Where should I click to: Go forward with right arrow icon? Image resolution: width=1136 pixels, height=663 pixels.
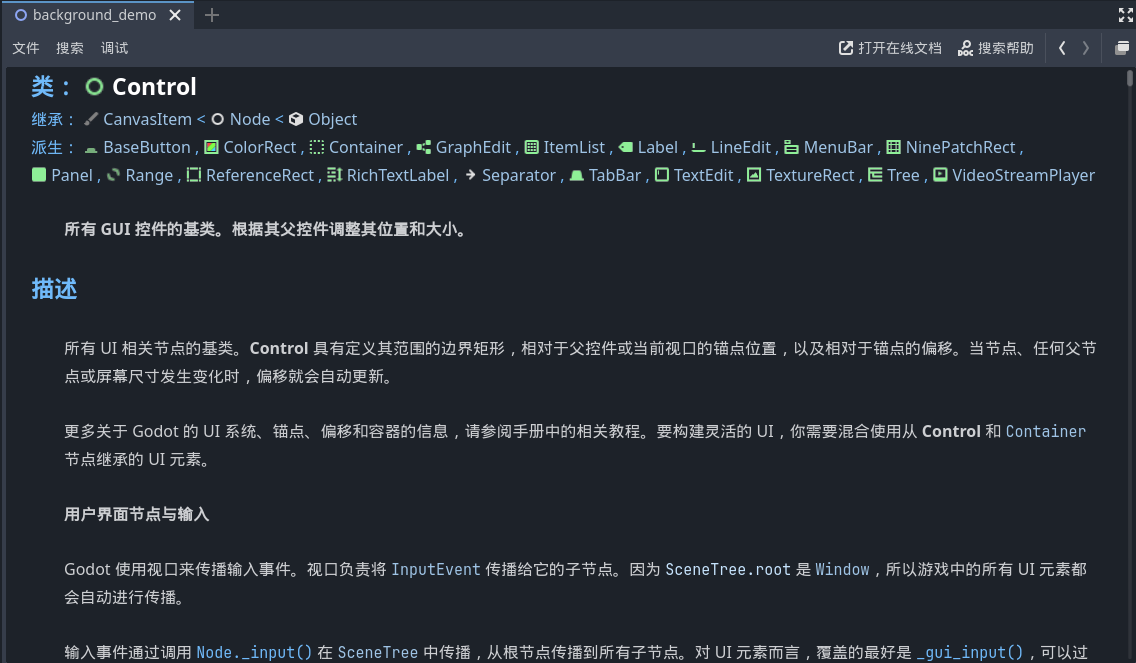pos(1085,48)
